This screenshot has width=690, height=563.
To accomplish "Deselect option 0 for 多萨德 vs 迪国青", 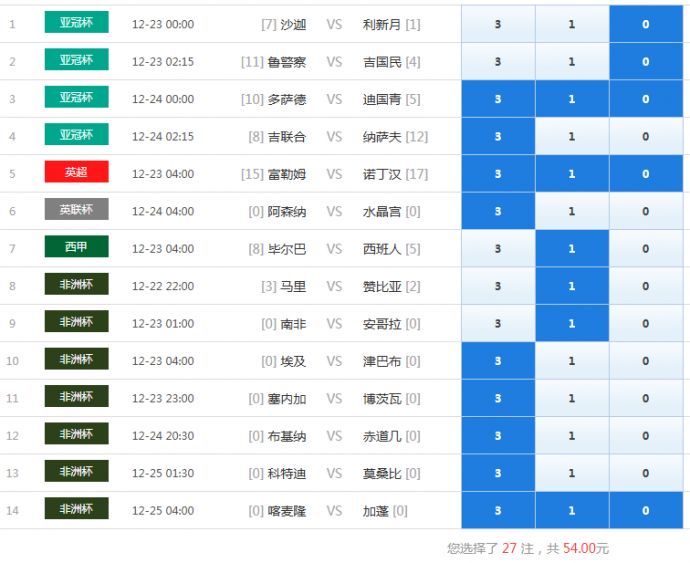I will (645, 99).
